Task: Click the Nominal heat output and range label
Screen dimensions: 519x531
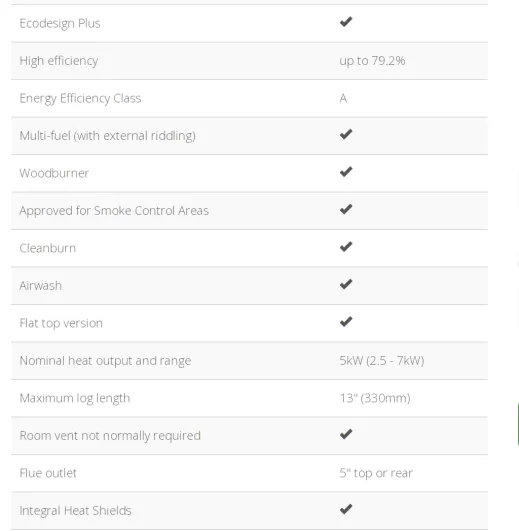Action: tap(105, 361)
